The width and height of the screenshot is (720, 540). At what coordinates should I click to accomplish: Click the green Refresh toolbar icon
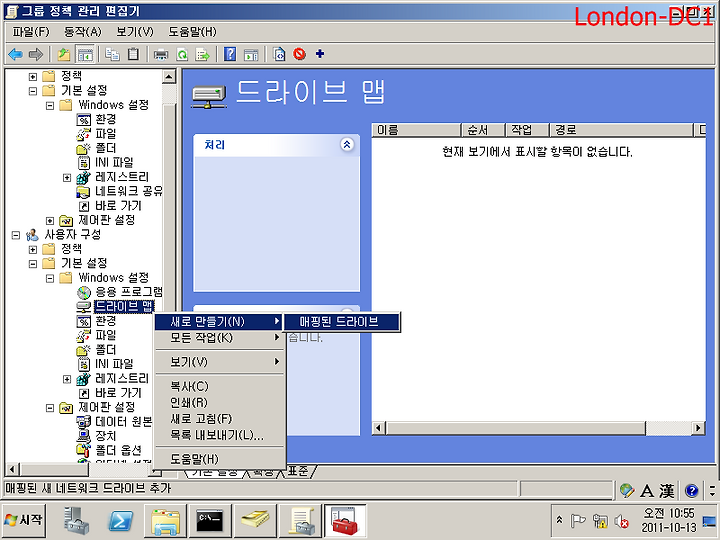pos(182,55)
